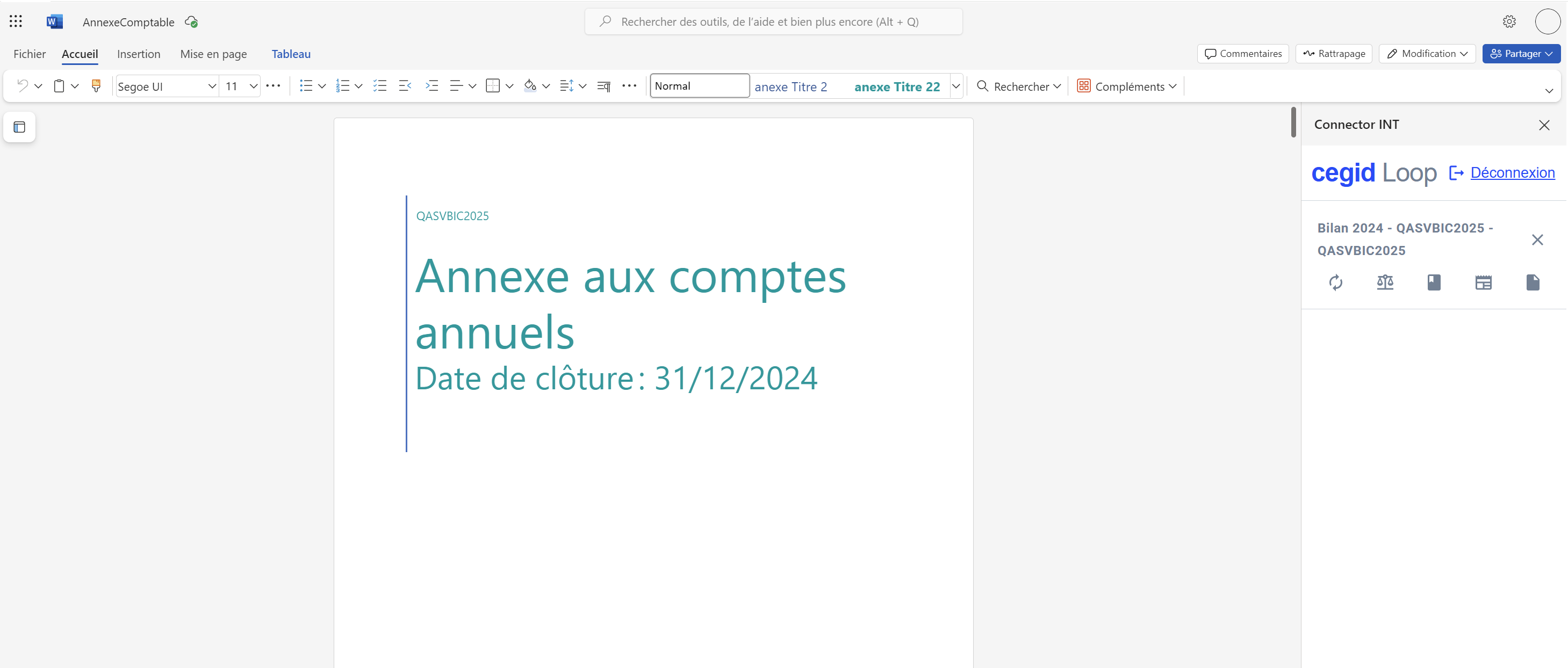
Task: Open the table icon in connector
Action: [1484, 282]
